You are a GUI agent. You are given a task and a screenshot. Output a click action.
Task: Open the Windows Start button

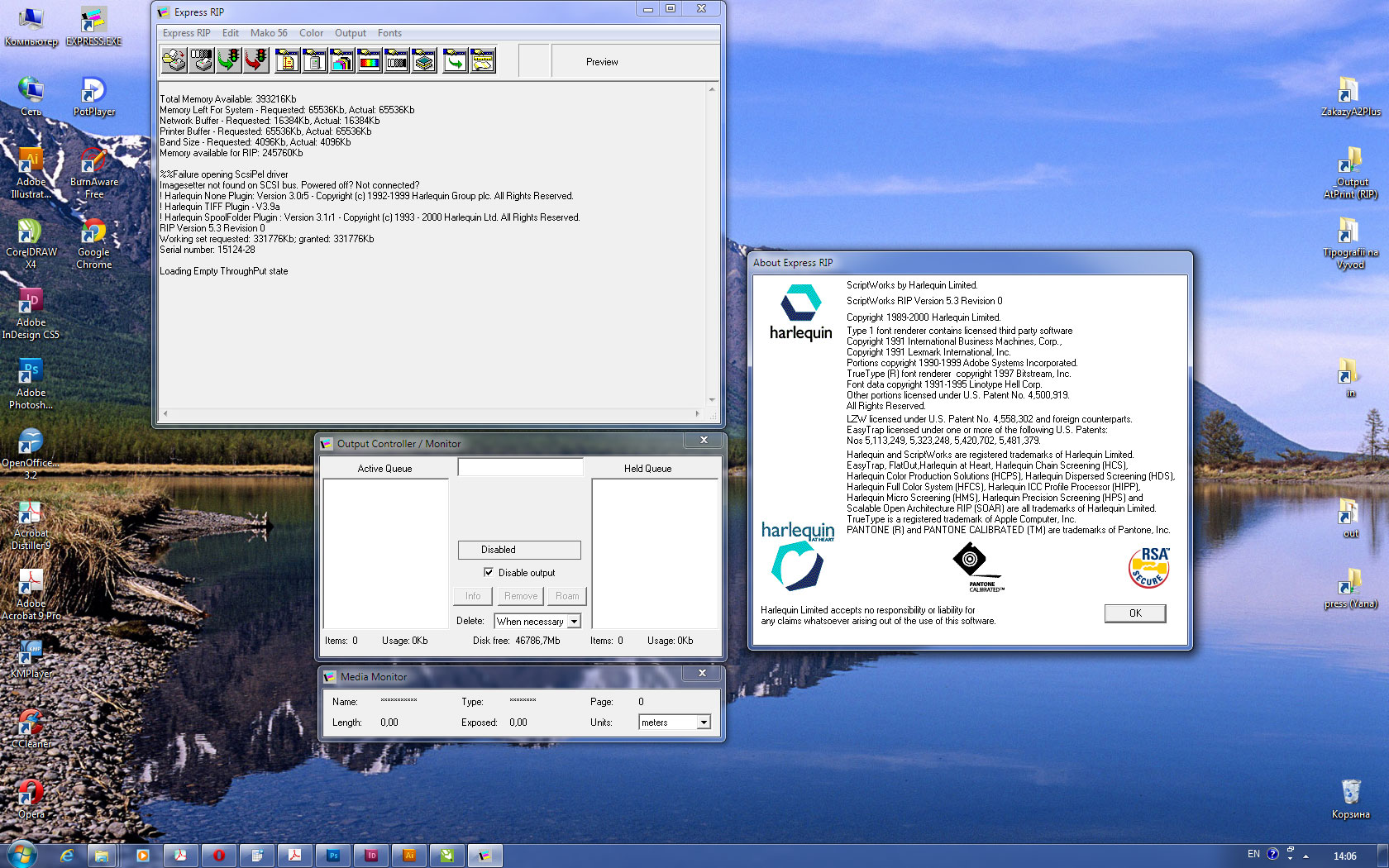[x=21, y=854]
